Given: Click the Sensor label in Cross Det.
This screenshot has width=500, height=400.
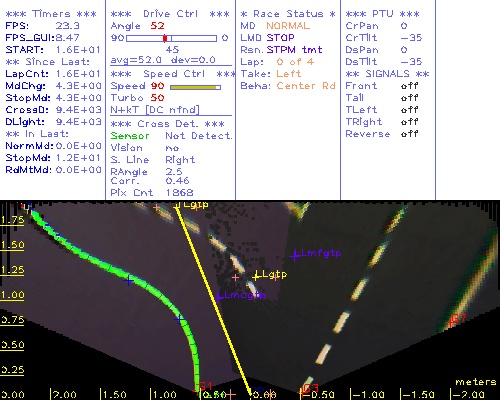Looking at the screenshot, I should click(130, 136).
